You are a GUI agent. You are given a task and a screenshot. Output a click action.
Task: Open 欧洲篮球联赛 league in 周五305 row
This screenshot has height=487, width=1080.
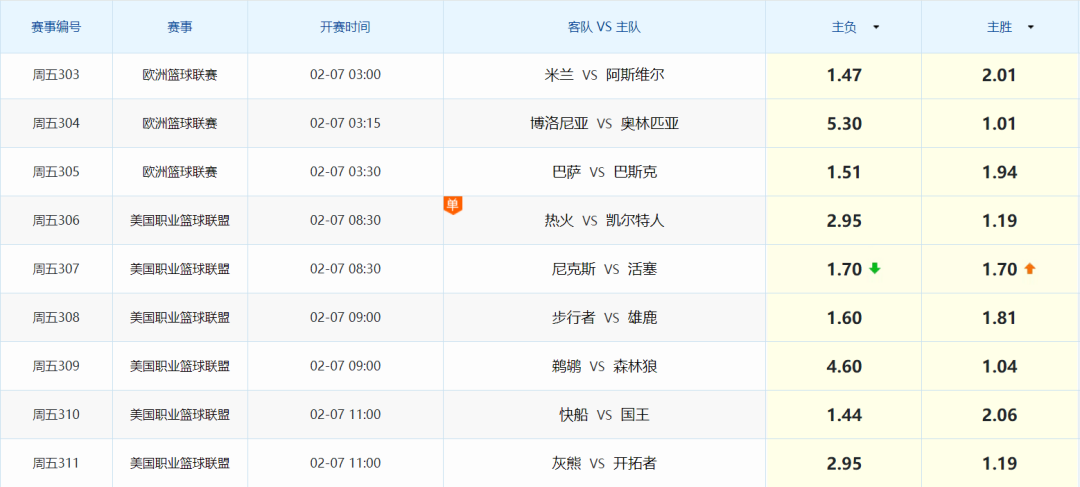[x=180, y=172]
